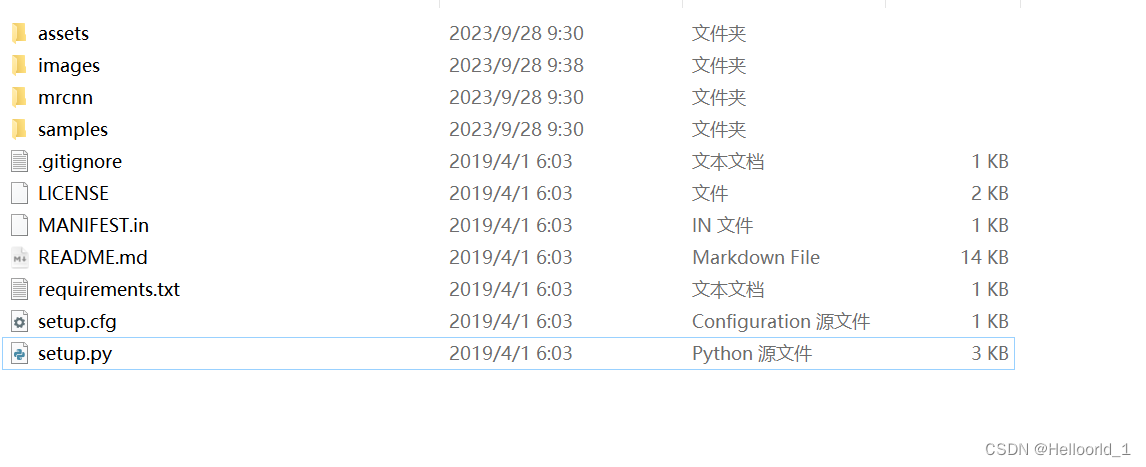Click the LICENSE blank file icon
Image resolution: width=1146 pixels, height=467 pixels.
[19, 194]
